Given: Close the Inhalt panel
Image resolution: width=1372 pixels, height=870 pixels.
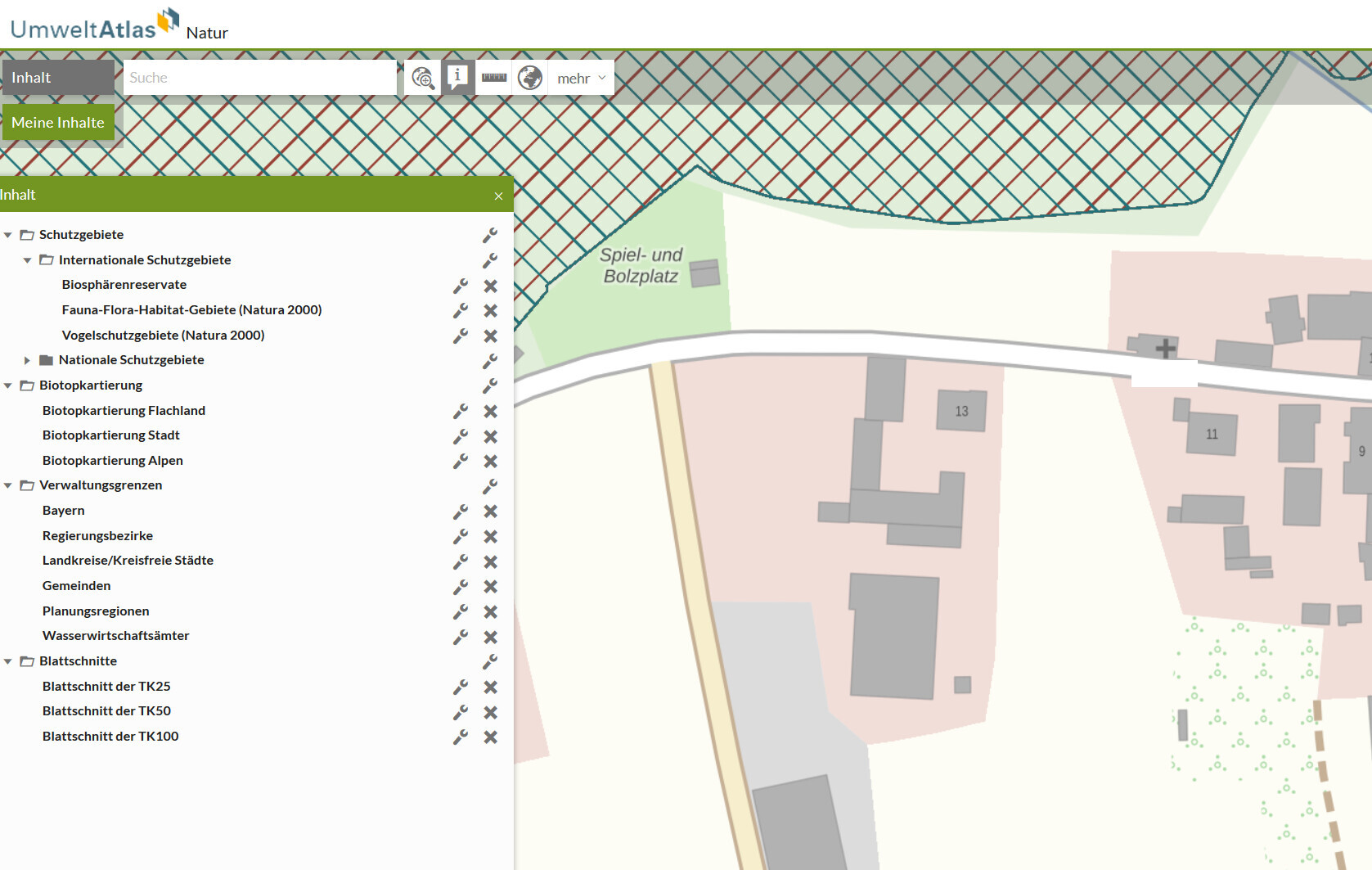Looking at the screenshot, I should click(x=498, y=196).
